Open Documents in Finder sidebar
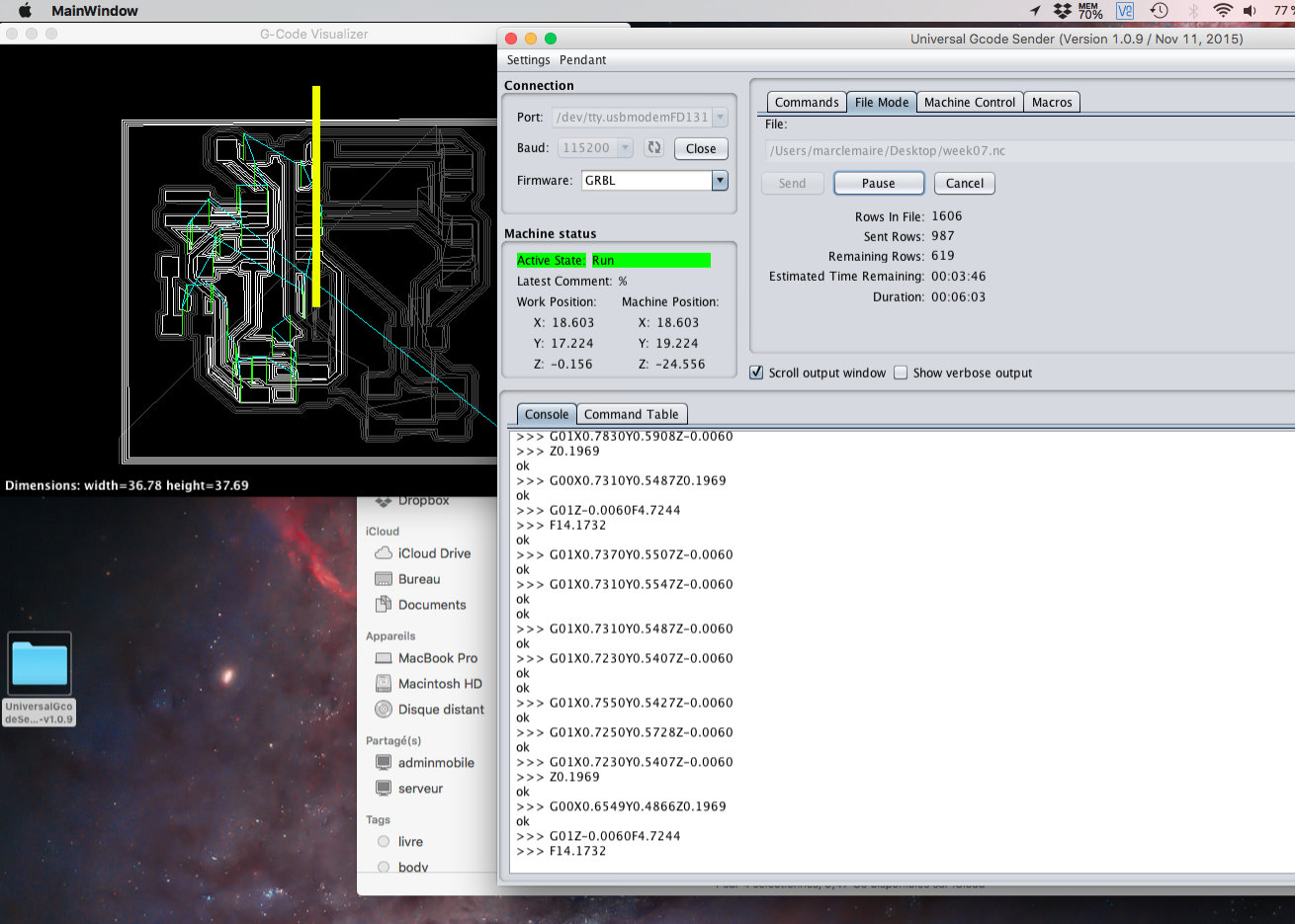 click(x=420, y=605)
